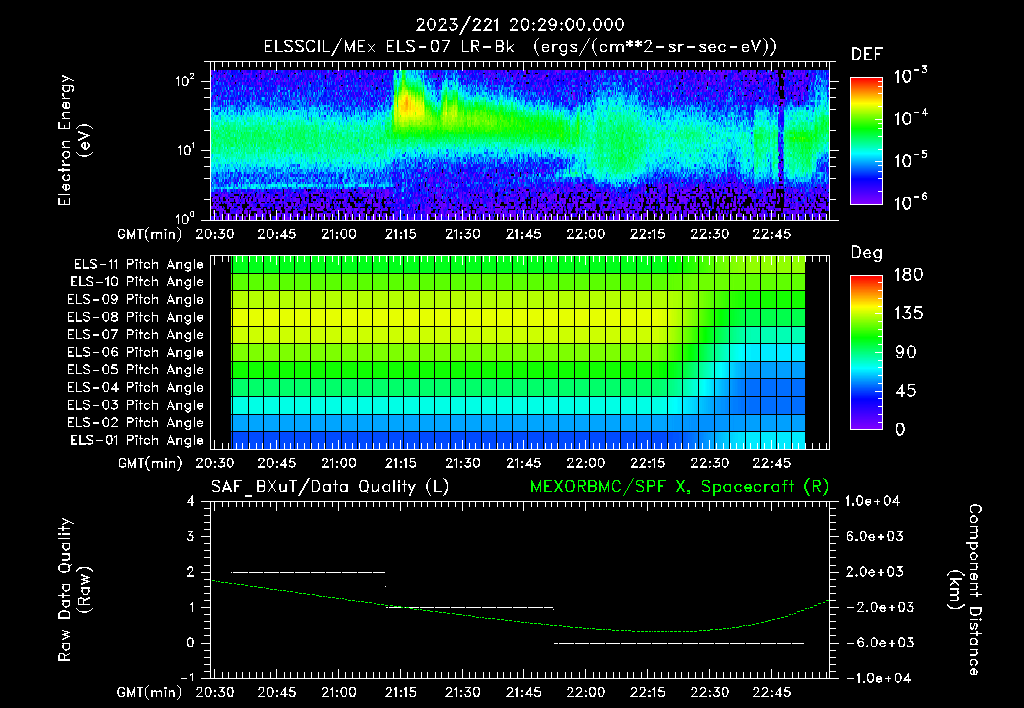Screen dimensions: 1024x708
Task: Click the ELS-10 Pitch Angle row label
Action: (x=137, y=282)
